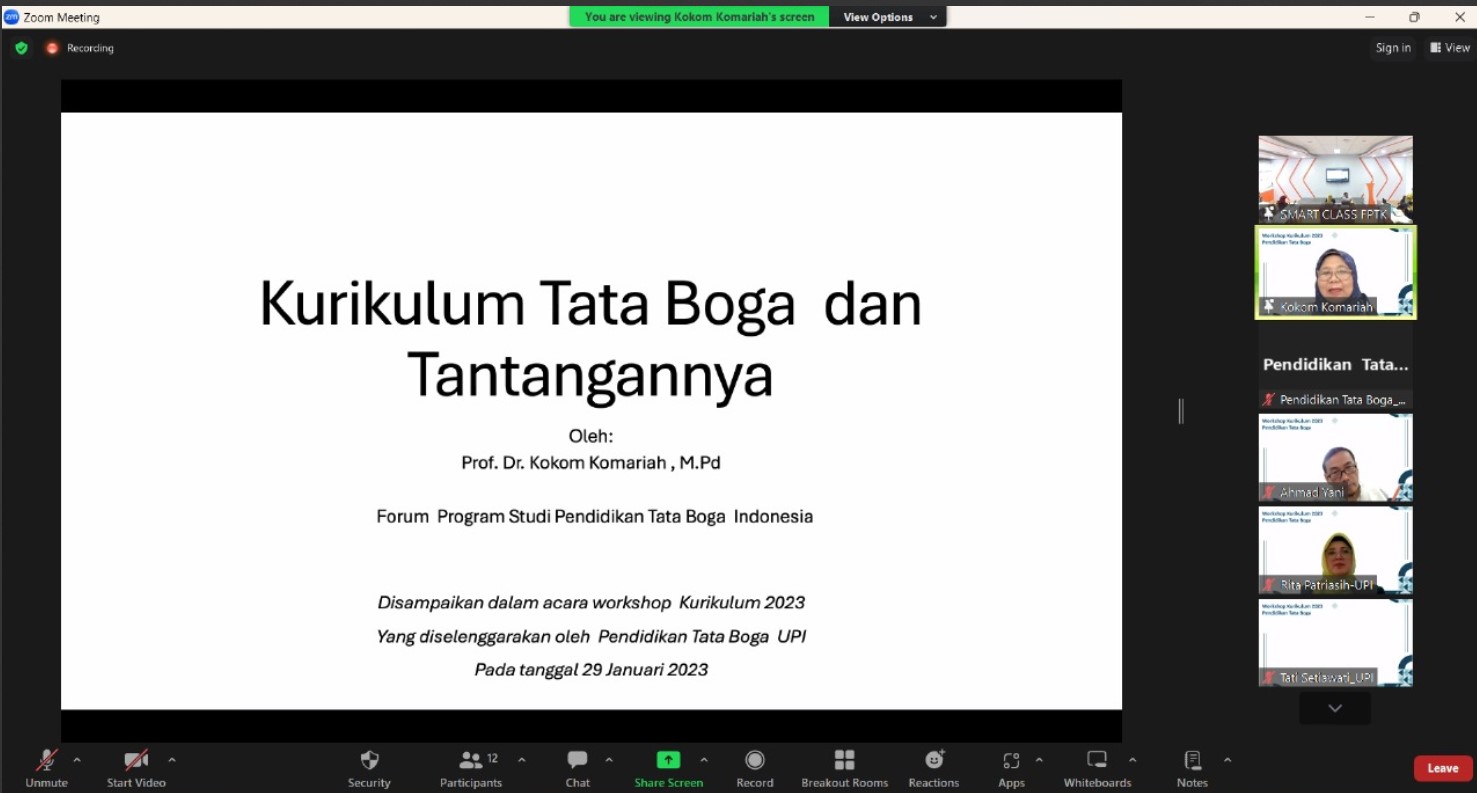Open audio options arrow beside Unmute
Image resolution: width=1477 pixels, height=793 pixels.
[77, 760]
